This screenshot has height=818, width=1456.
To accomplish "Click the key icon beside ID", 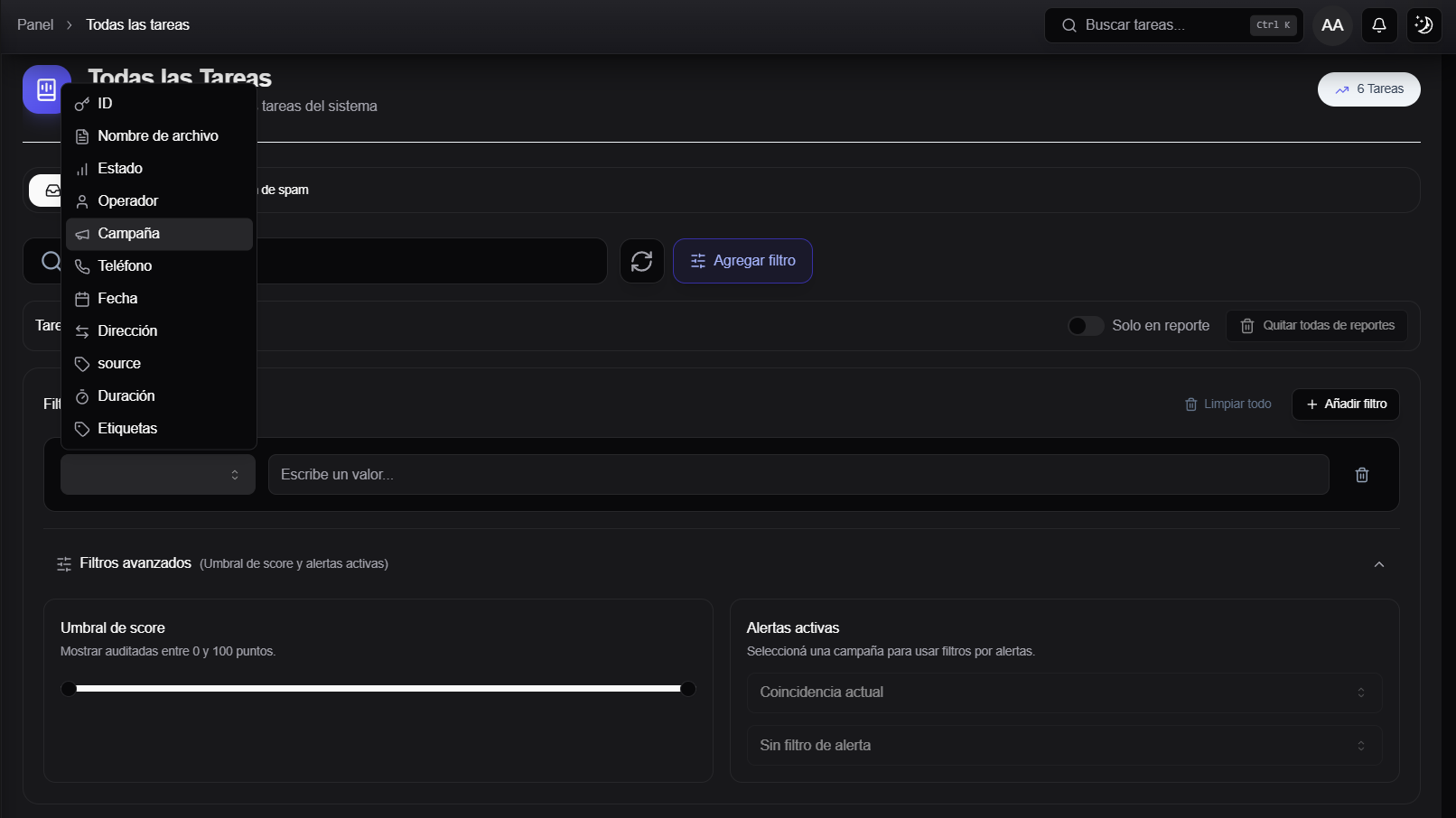I will pyautogui.click(x=82, y=104).
